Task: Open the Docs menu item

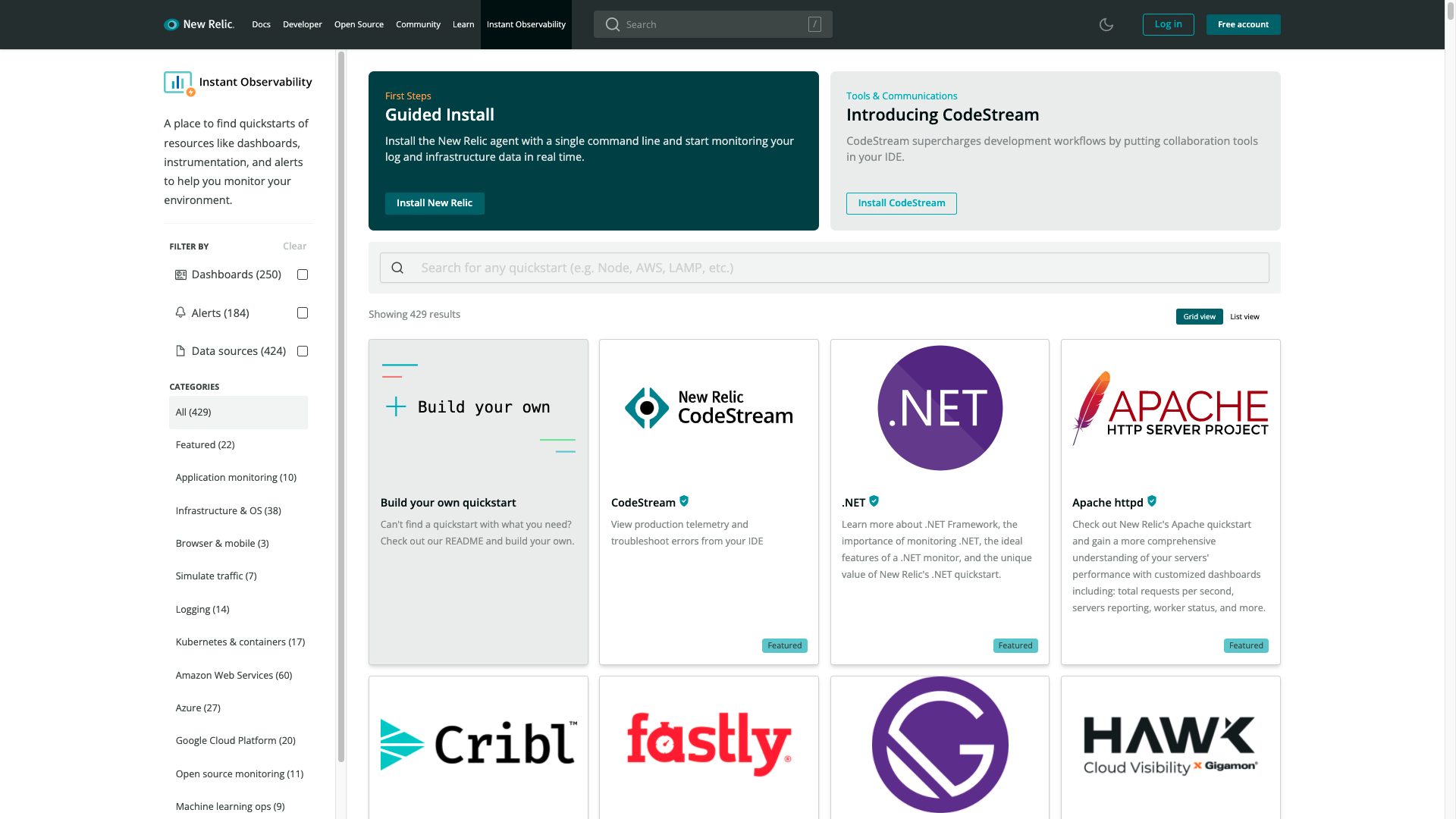Action: pyautogui.click(x=261, y=24)
